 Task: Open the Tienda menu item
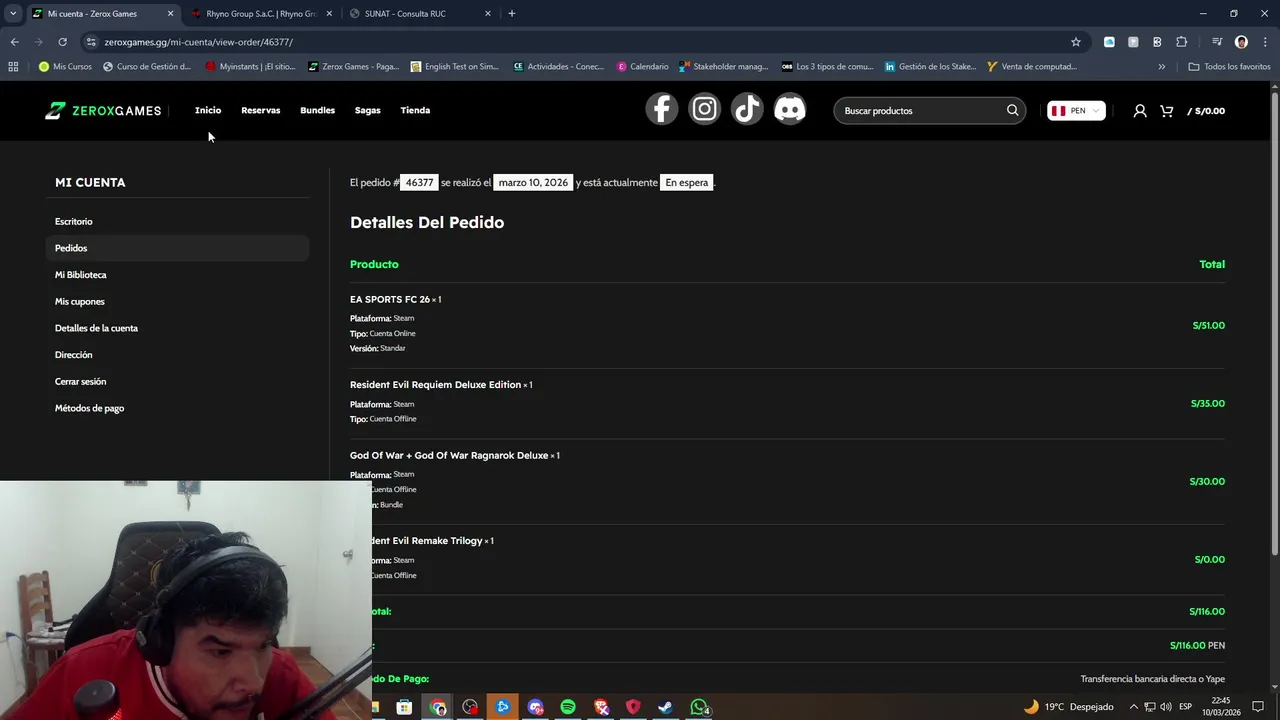coord(415,110)
